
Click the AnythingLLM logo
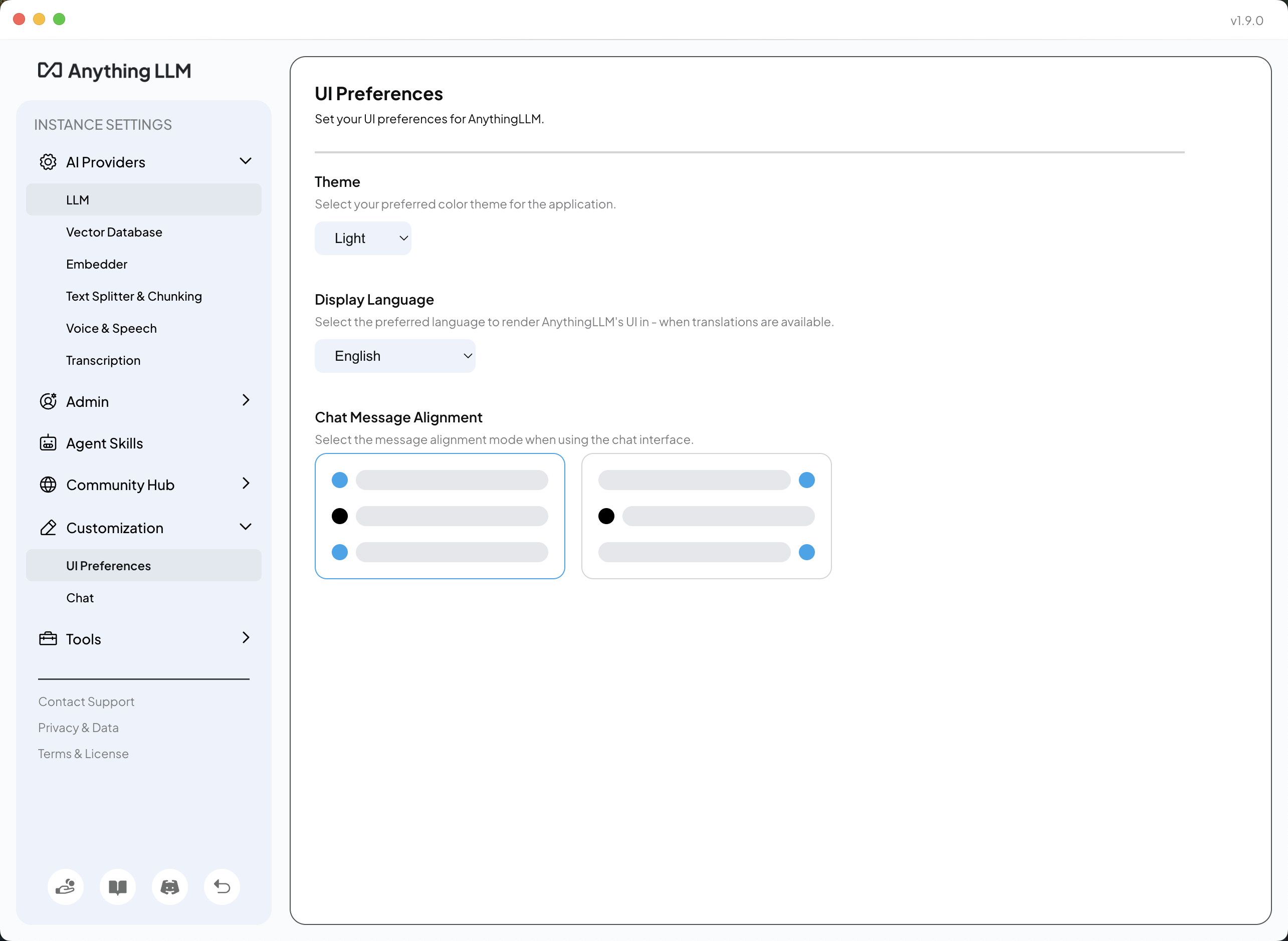point(114,71)
